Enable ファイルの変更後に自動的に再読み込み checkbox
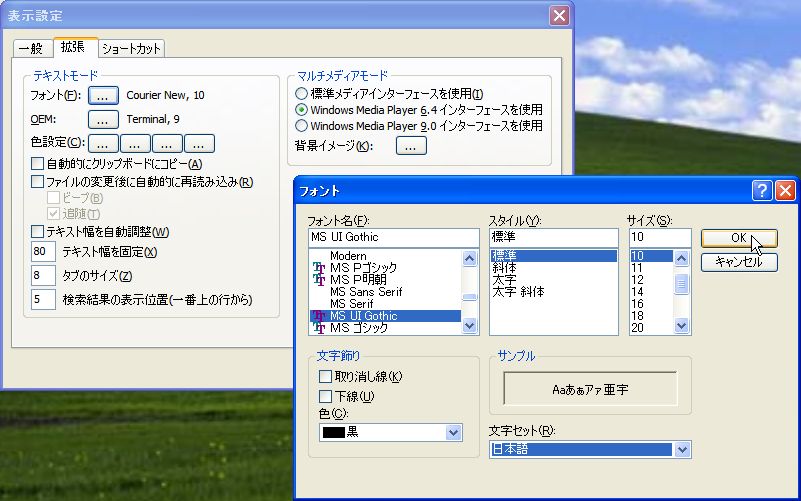Image resolution: width=801 pixels, height=501 pixels. (x=37, y=182)
